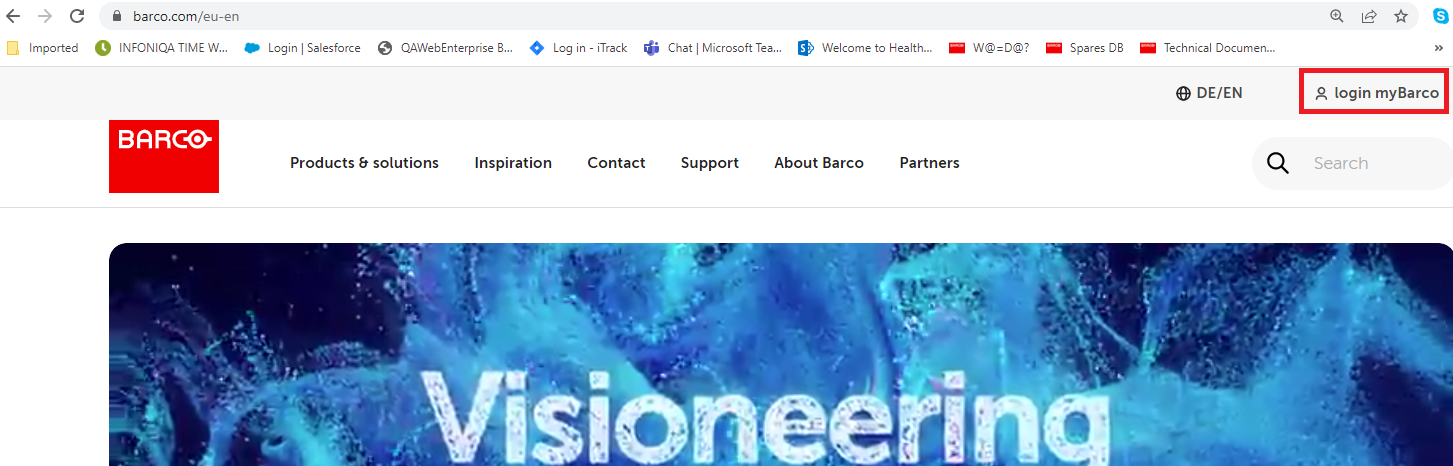
Task: Open the Skype extension icon
Action: click(x=1441, y=16)
